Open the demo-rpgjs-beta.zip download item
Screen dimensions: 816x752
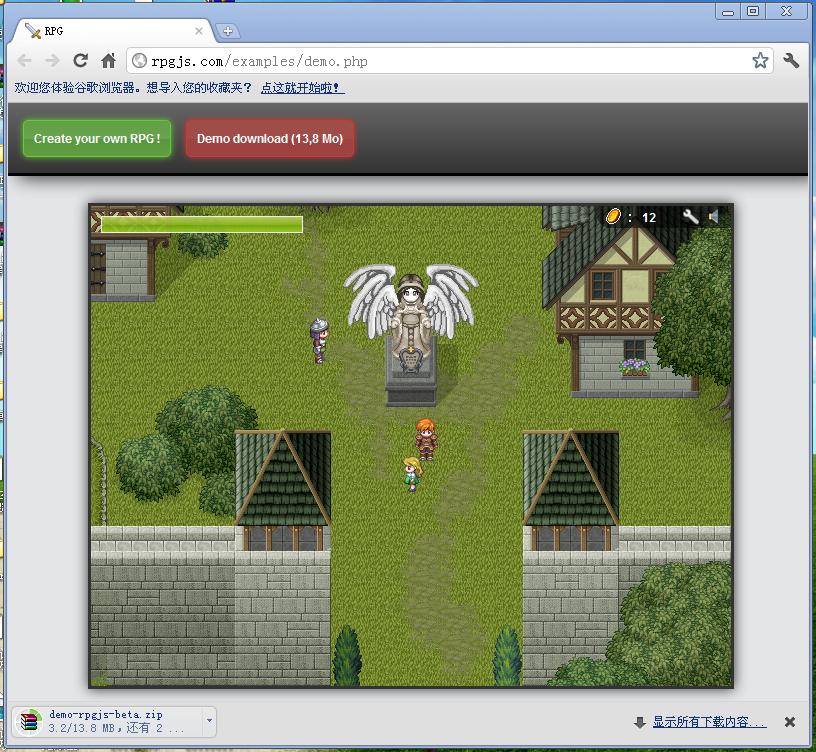[x=108, y=721]
